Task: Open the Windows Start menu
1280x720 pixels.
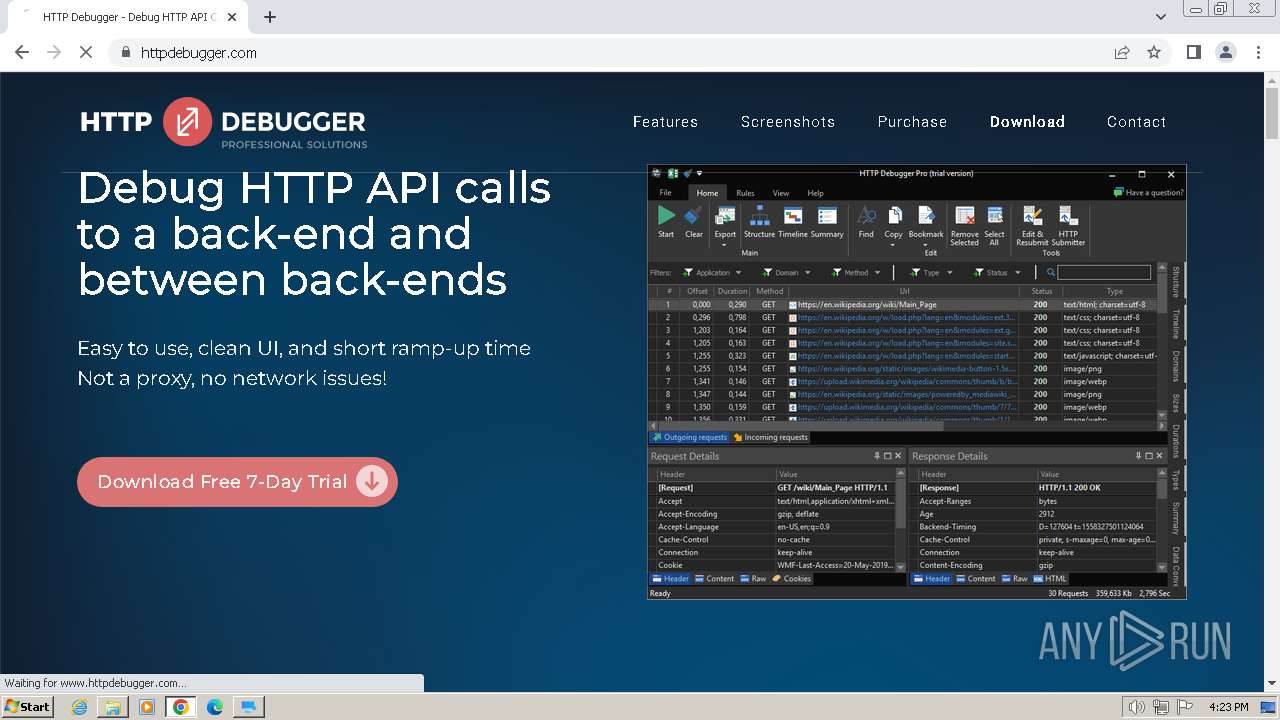Action: [x=27, y=707]
